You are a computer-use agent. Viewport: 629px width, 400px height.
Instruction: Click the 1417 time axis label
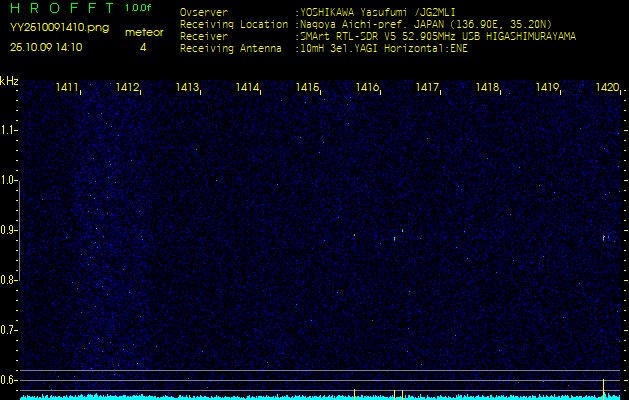[427, 87]
